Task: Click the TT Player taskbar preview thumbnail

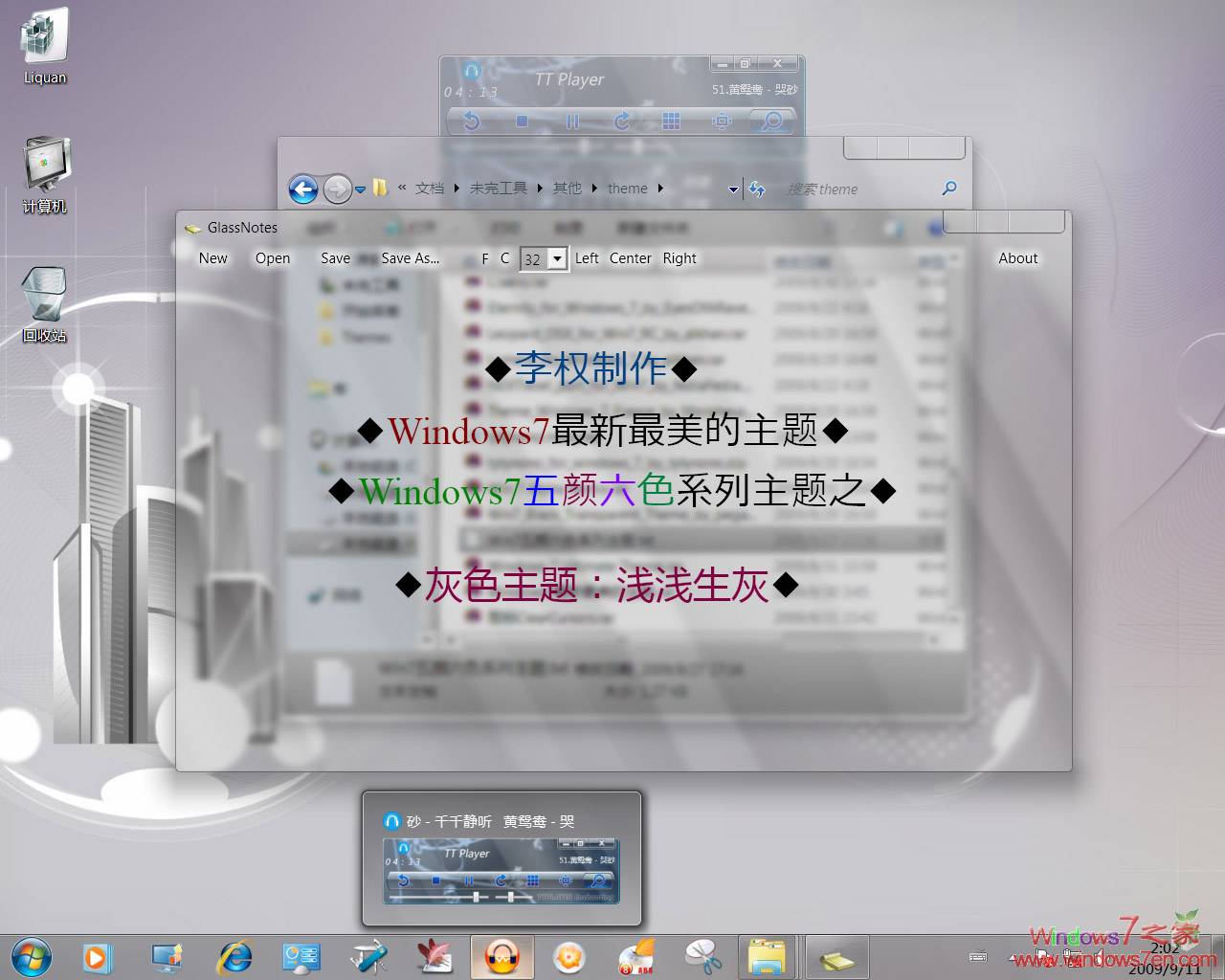Action: (x=501, y=871)
